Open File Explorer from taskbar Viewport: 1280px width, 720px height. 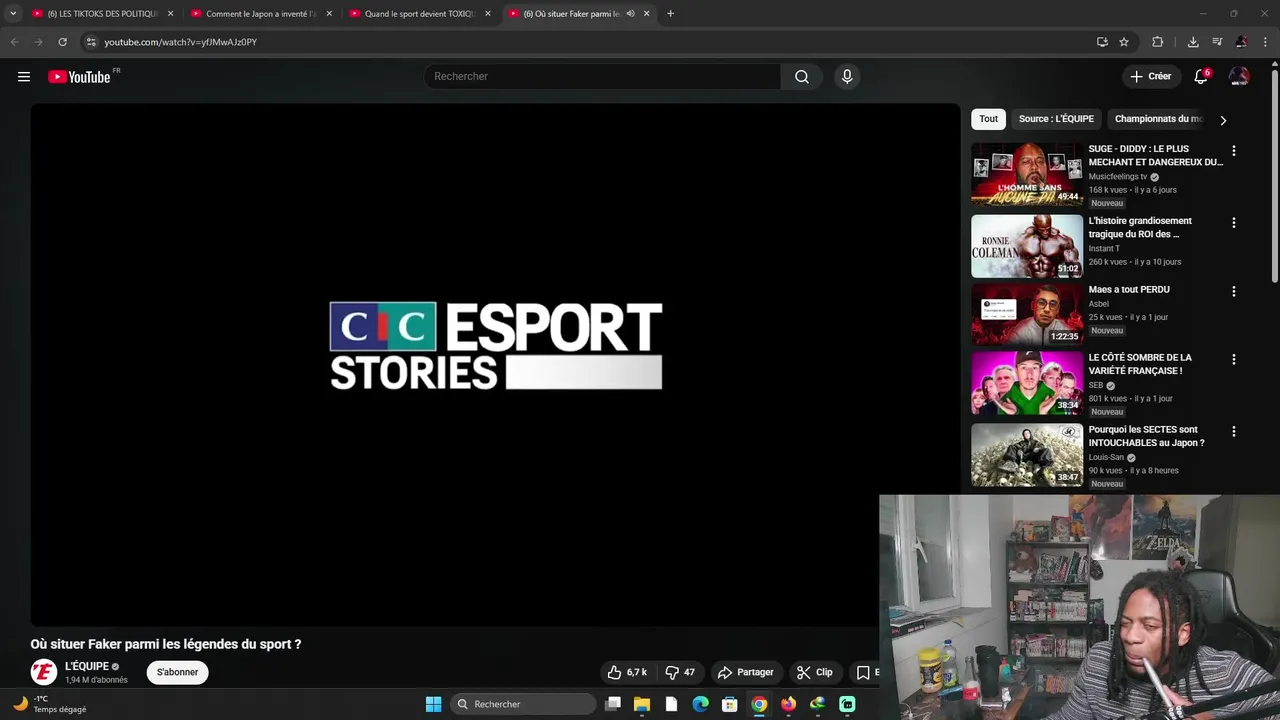click(x=642, y=704)
